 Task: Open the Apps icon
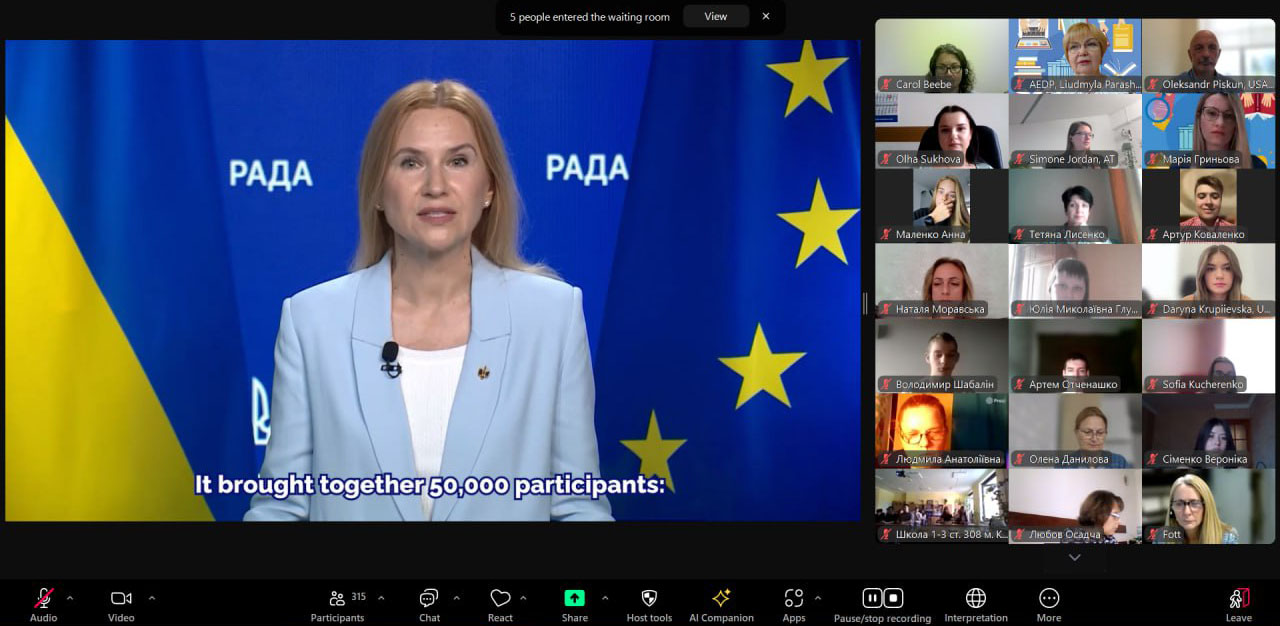pos(794,604)
